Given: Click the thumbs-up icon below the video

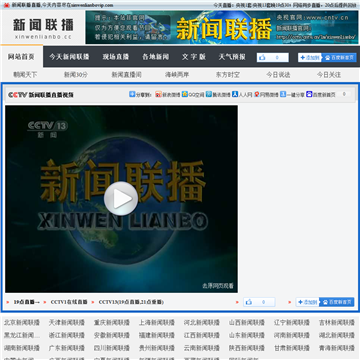Looking at the screenshot, I should [x=248, y=302].
